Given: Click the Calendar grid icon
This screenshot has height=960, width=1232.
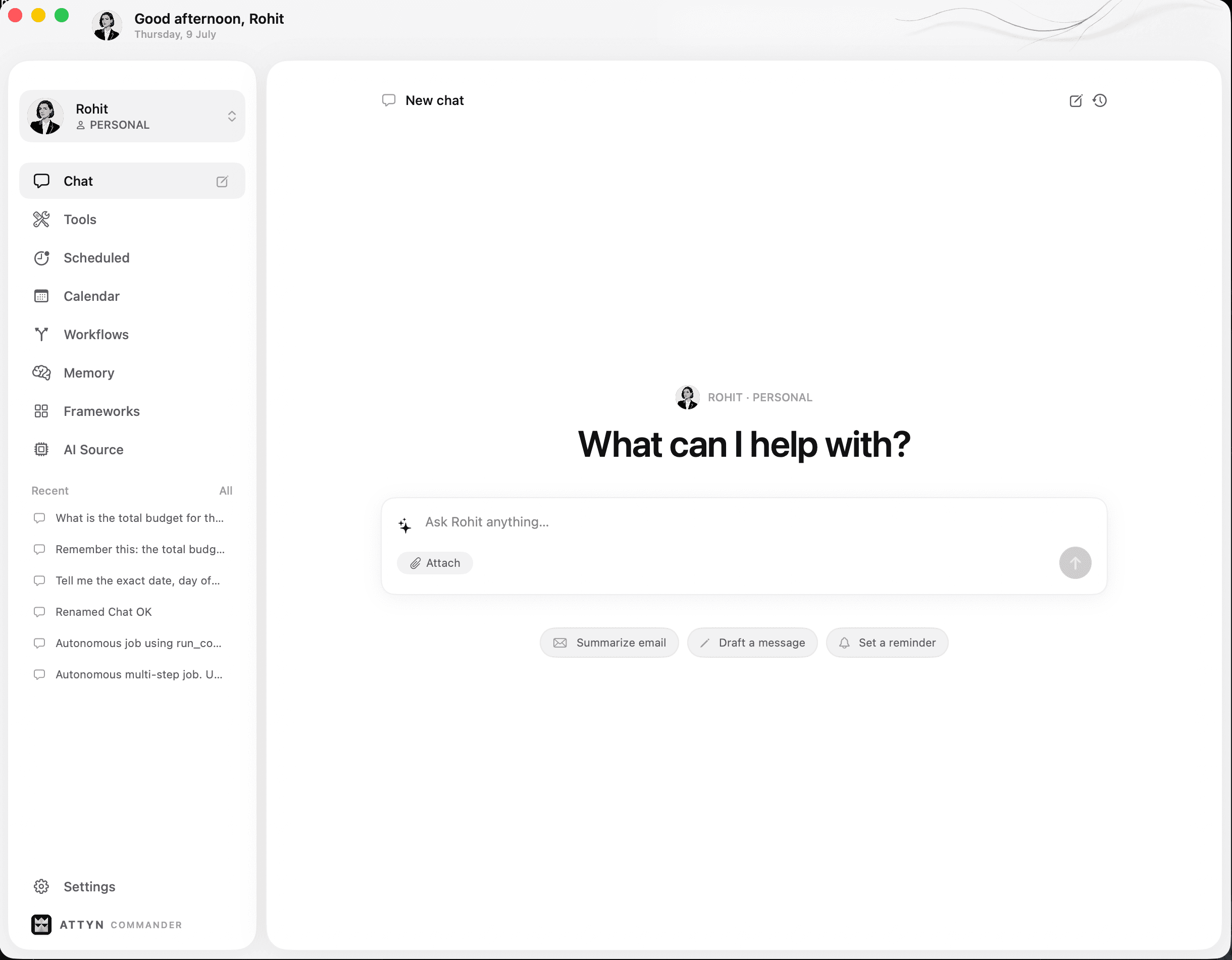Looking at the screenshot, I should click(x=41, y=296).
